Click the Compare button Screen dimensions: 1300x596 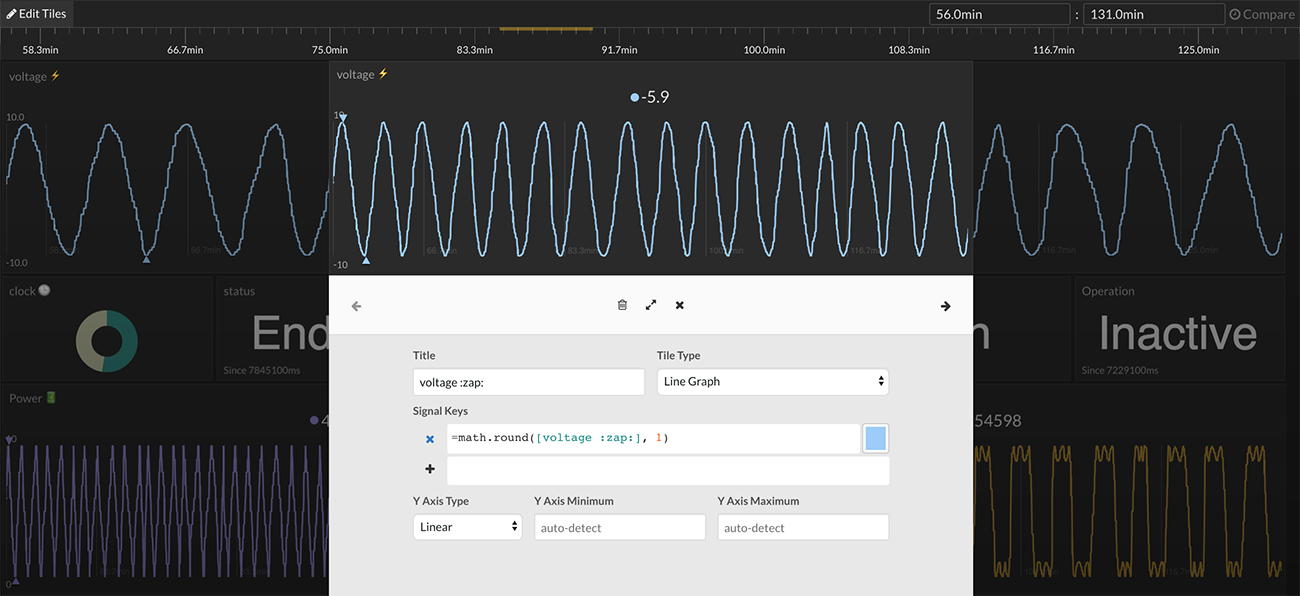pos(1261,14)
